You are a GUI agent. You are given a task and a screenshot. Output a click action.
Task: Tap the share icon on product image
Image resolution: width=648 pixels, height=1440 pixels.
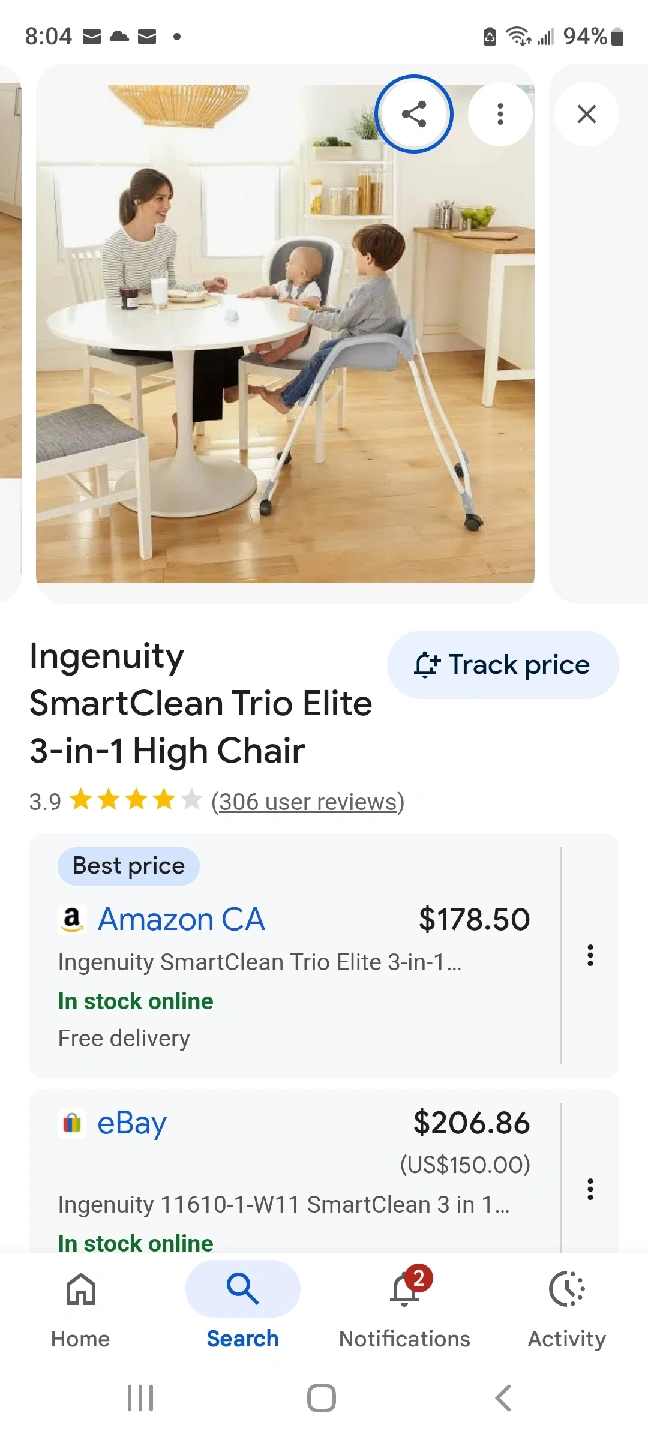(x=414, y=114)
